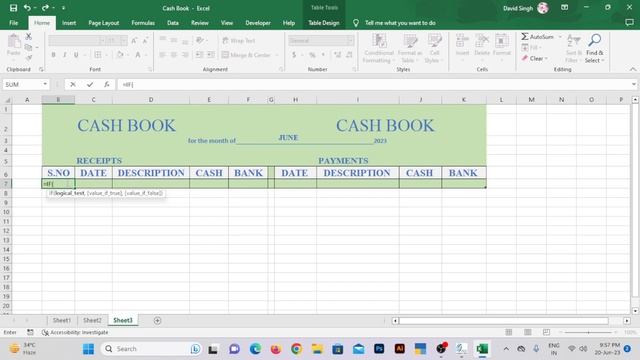Open Comments pane icon top right

click(x=629, y=23)
